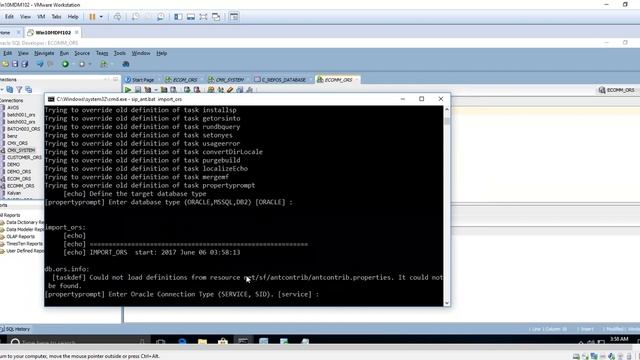Open SQL Developer Team menu
Screen dimensions: 640x360
102,53
